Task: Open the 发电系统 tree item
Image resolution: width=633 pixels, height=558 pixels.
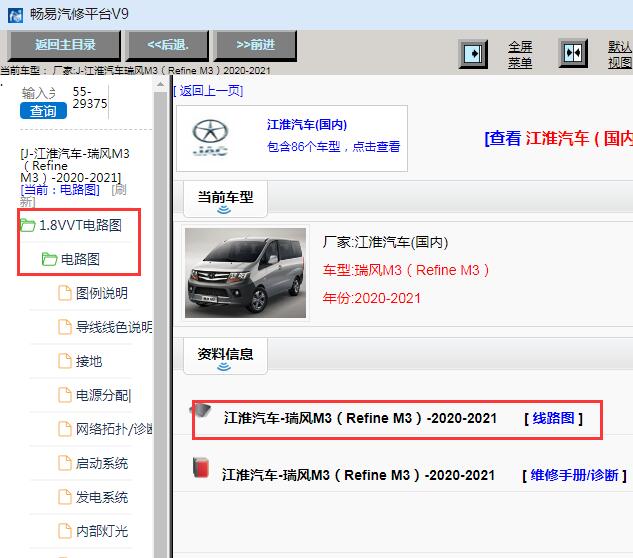Action: coord(102,497)
